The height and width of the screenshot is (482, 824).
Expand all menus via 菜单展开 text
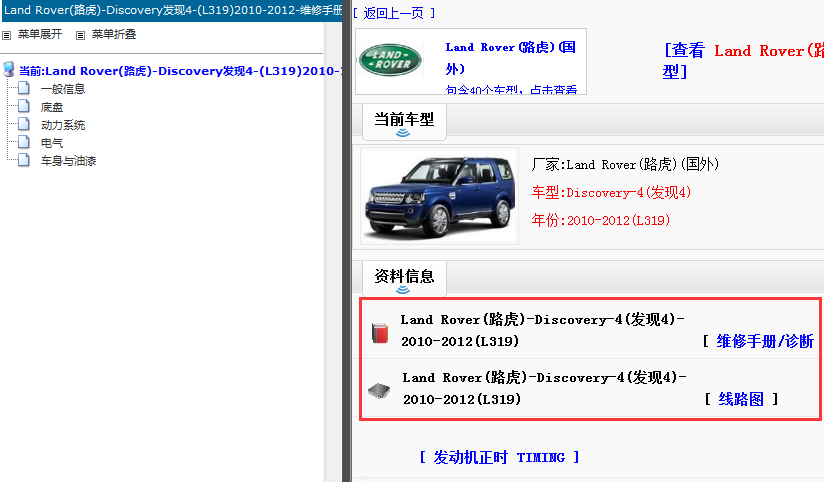pos(40,35)
